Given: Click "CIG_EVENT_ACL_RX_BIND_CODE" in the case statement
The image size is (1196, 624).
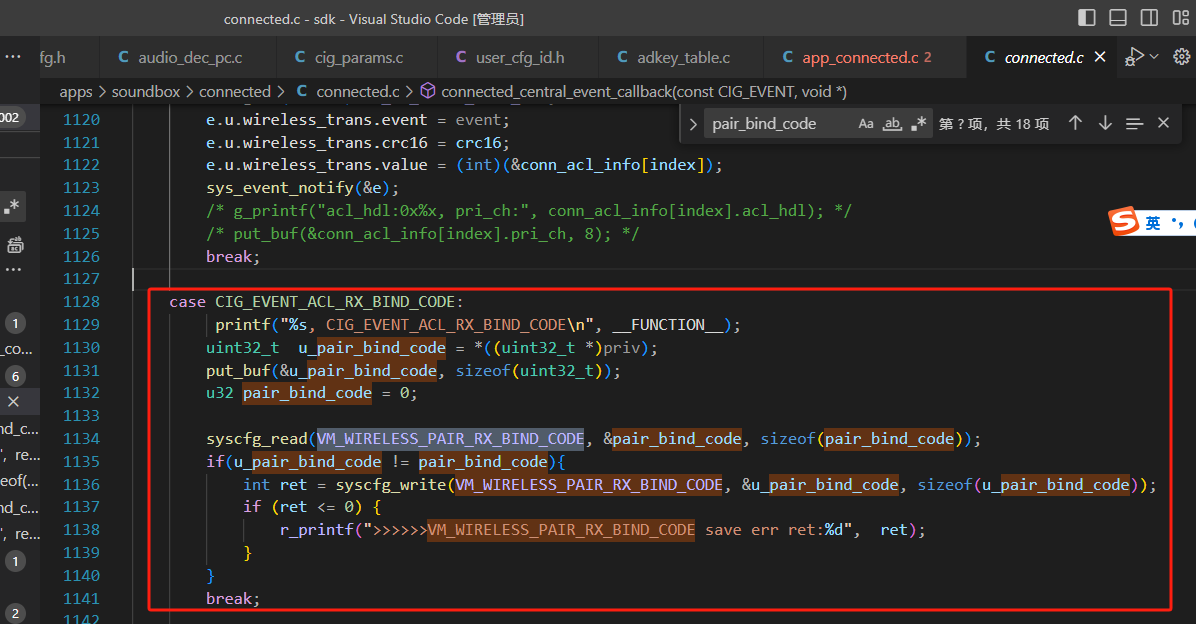Looking at the screenshot, I should 335,302.
